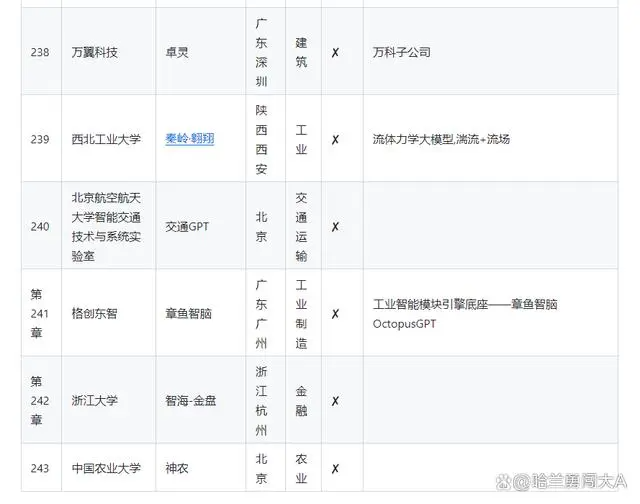Viewport: 640px width, 504px height.
Task: Click the ✗ mark in row 238
Action: pos(335,52)
